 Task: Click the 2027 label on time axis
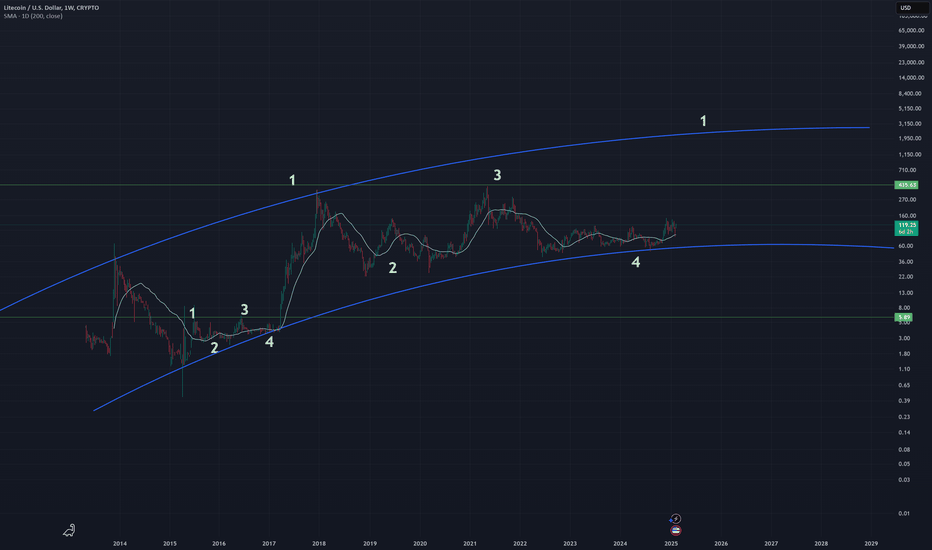771,543
